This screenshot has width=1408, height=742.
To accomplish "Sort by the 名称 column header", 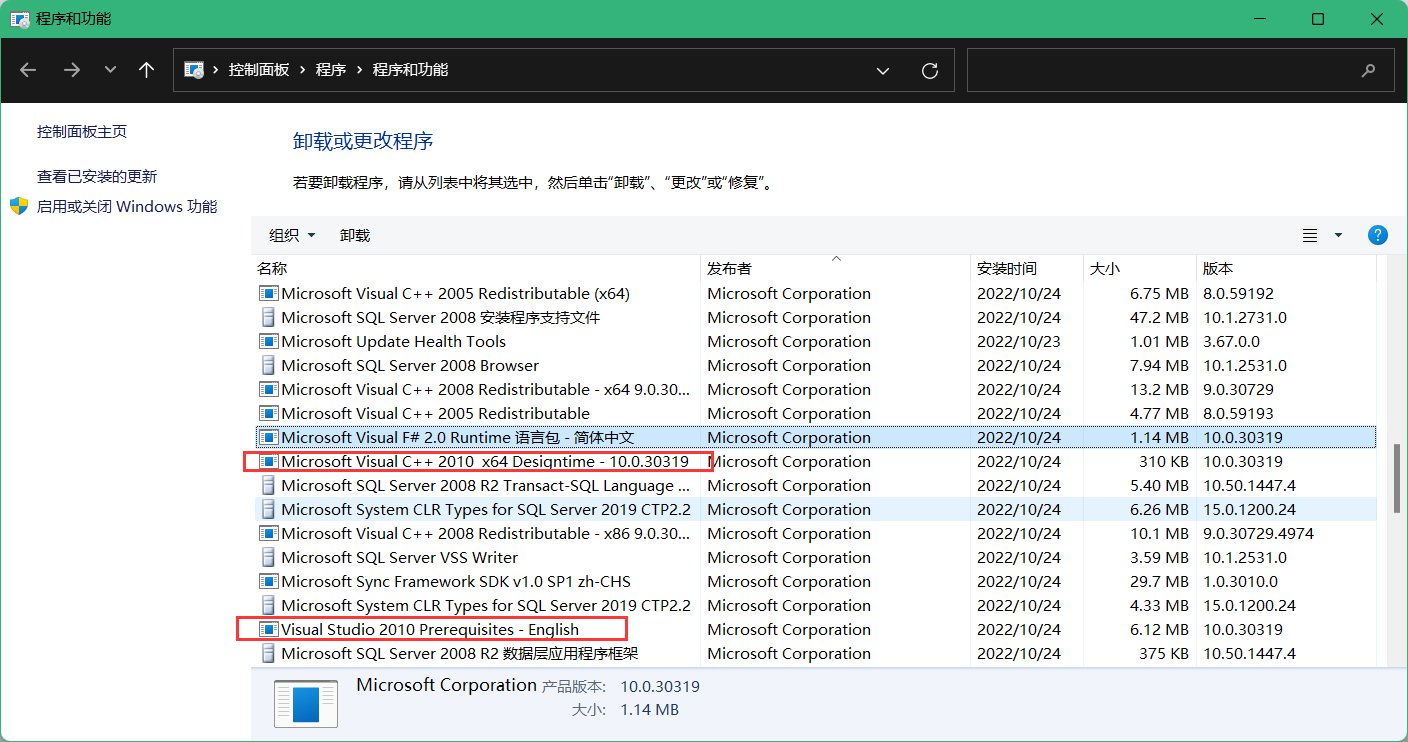I will tap(476, 268).
